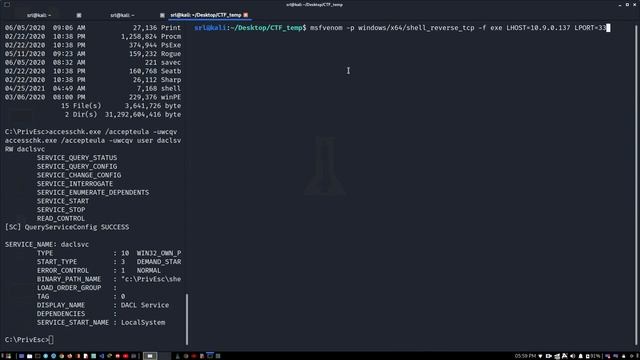The image size is (640, 360).
Task: Click the "221 savec" file row
Action: 93,62
